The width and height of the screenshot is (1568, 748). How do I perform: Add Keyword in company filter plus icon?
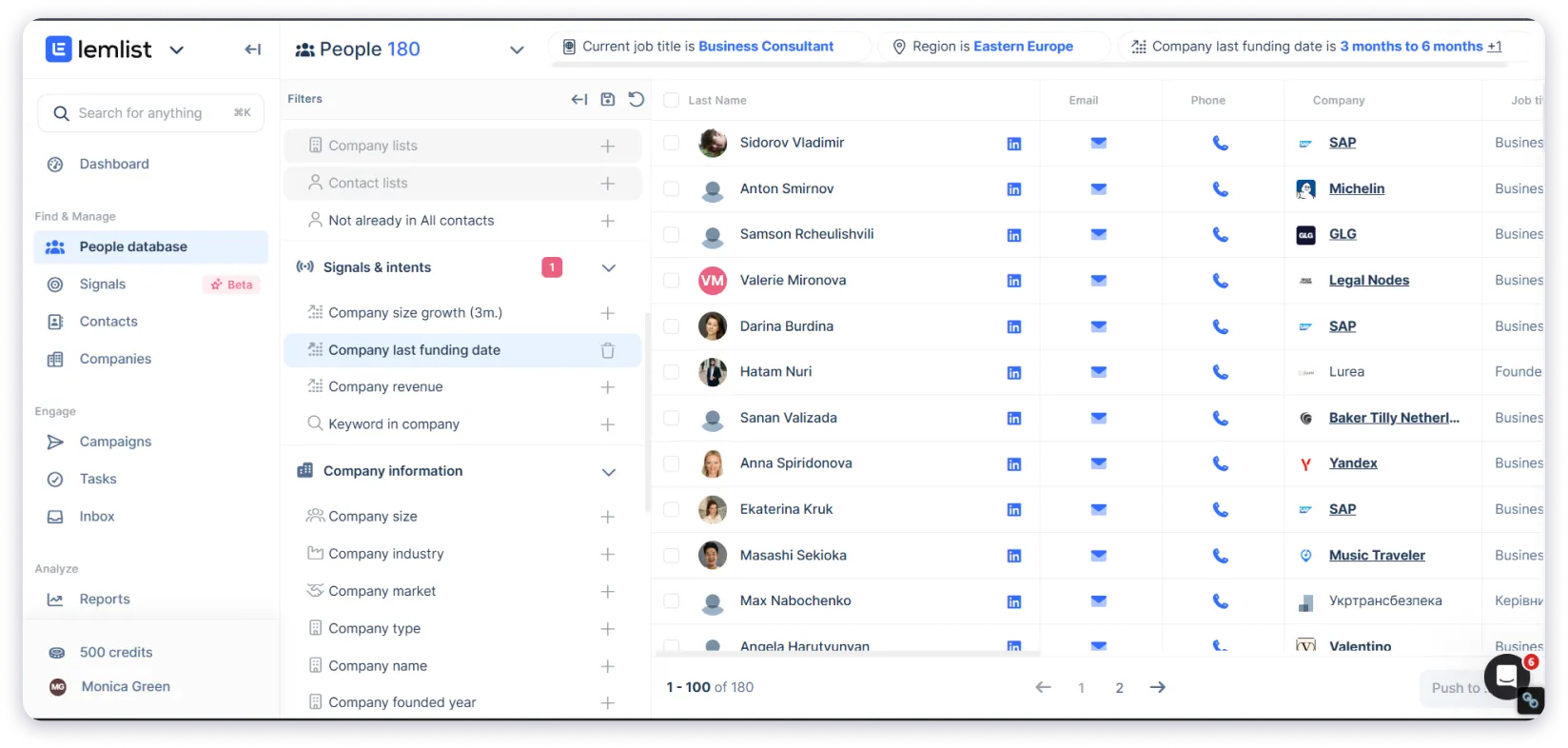608,424
